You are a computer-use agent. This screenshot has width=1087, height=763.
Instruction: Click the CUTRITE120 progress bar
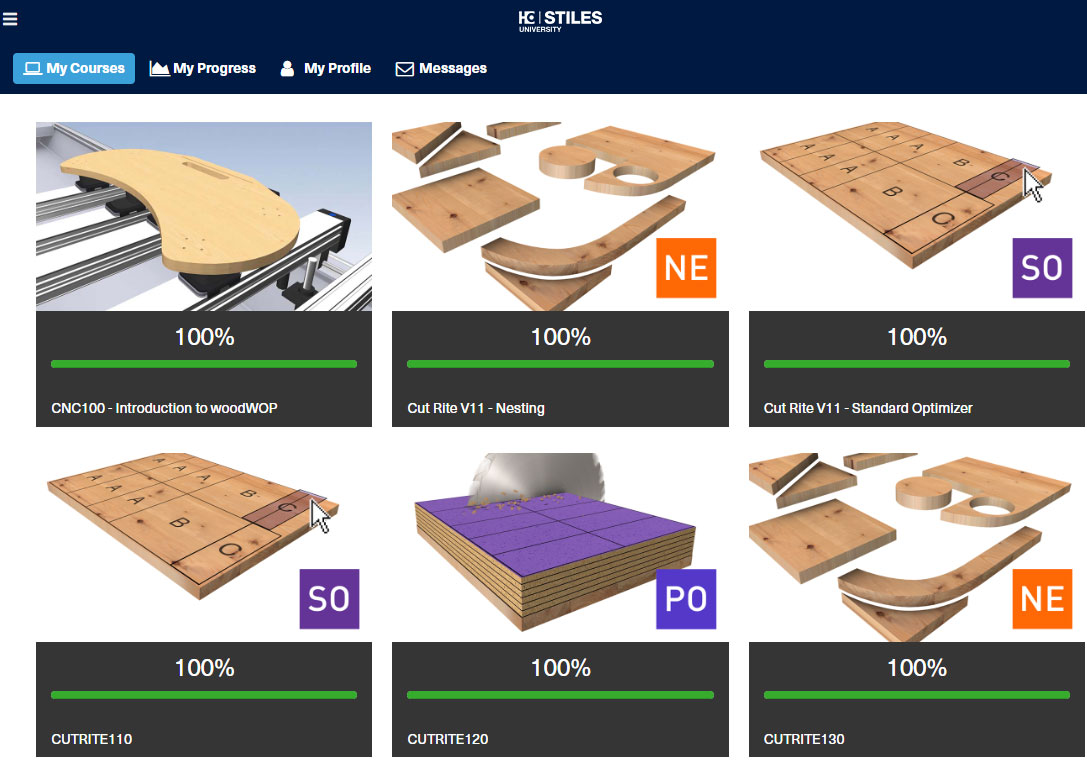pyautogui.click(x=560, y=694)
